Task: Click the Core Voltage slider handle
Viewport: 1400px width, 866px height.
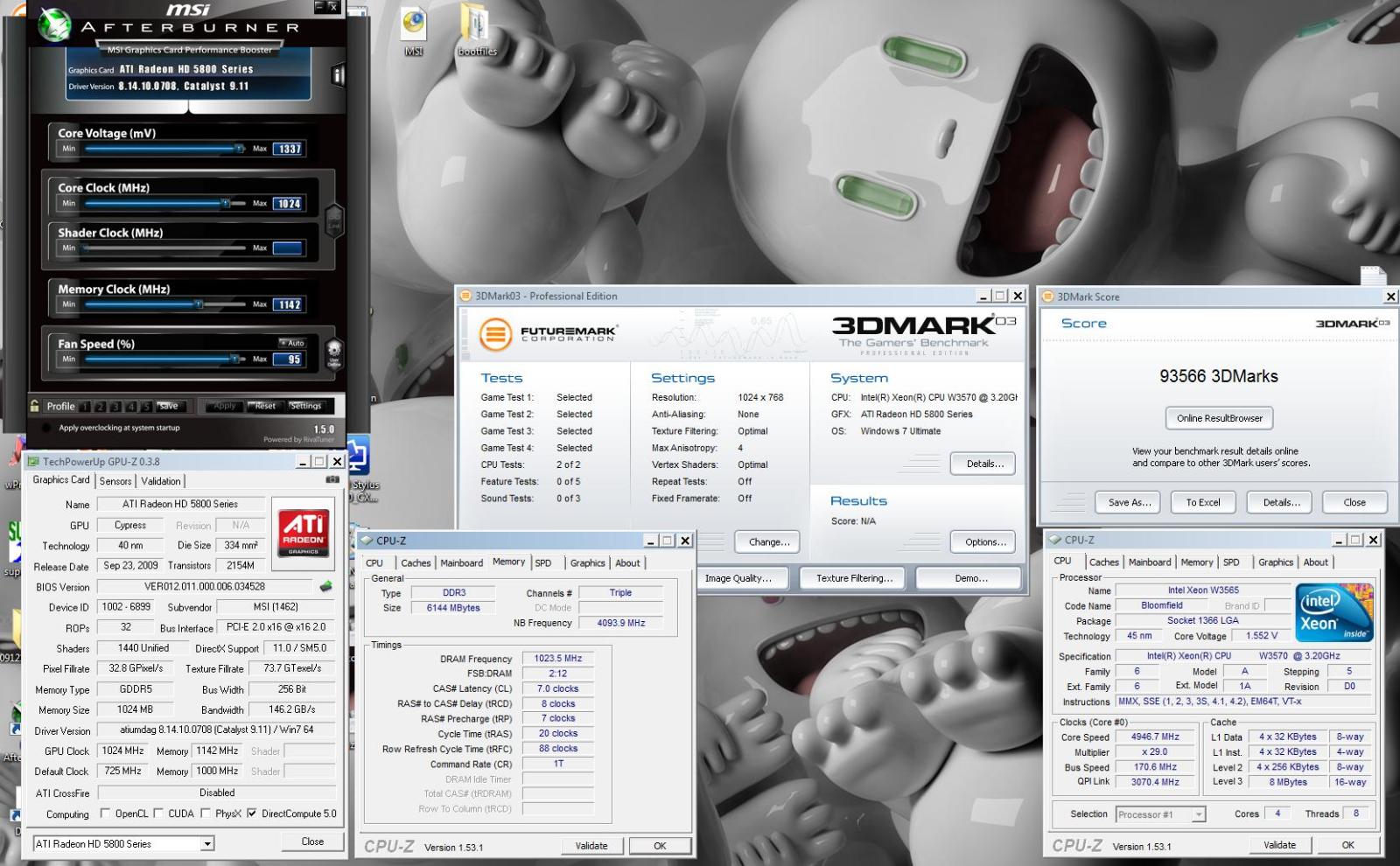Action: [x=240, y=149]
